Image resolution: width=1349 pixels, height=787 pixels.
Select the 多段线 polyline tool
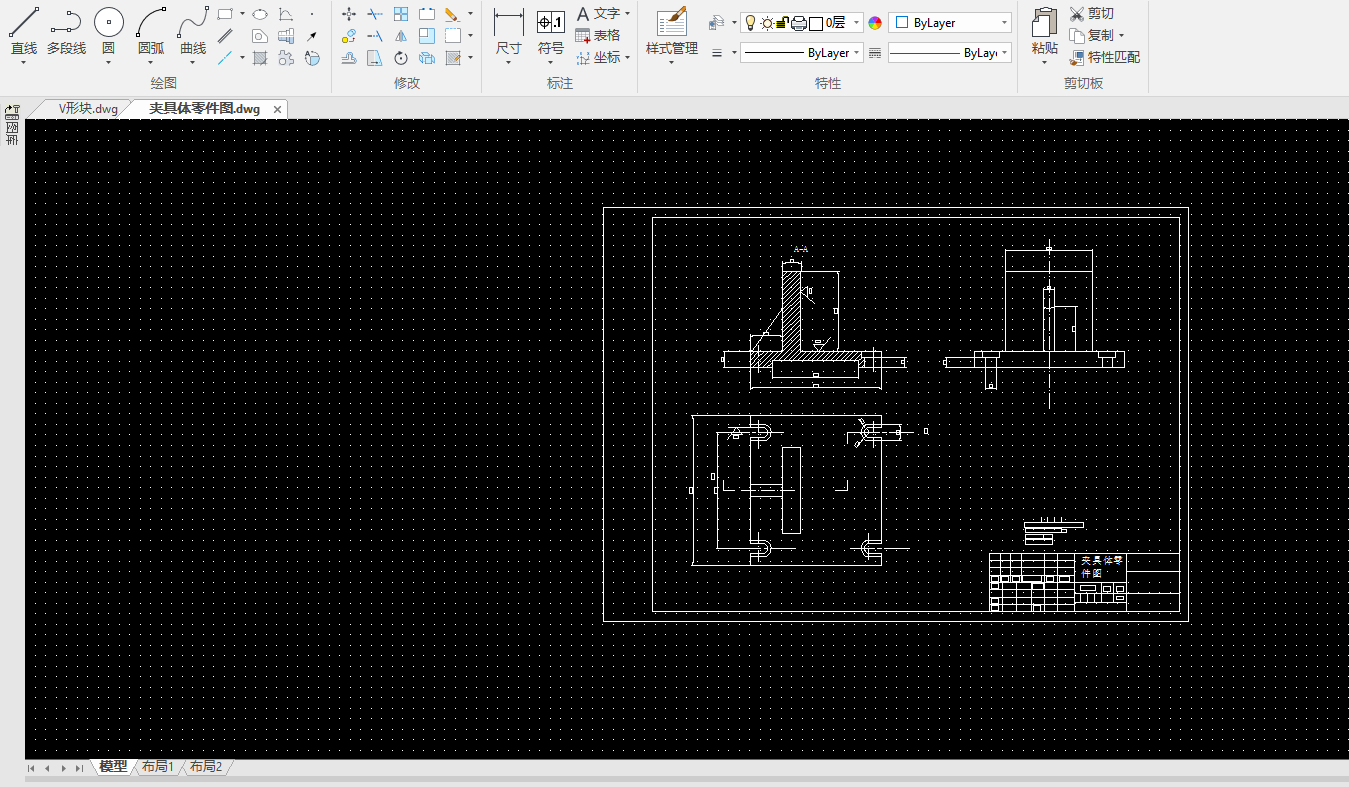[x=66, y=32]
